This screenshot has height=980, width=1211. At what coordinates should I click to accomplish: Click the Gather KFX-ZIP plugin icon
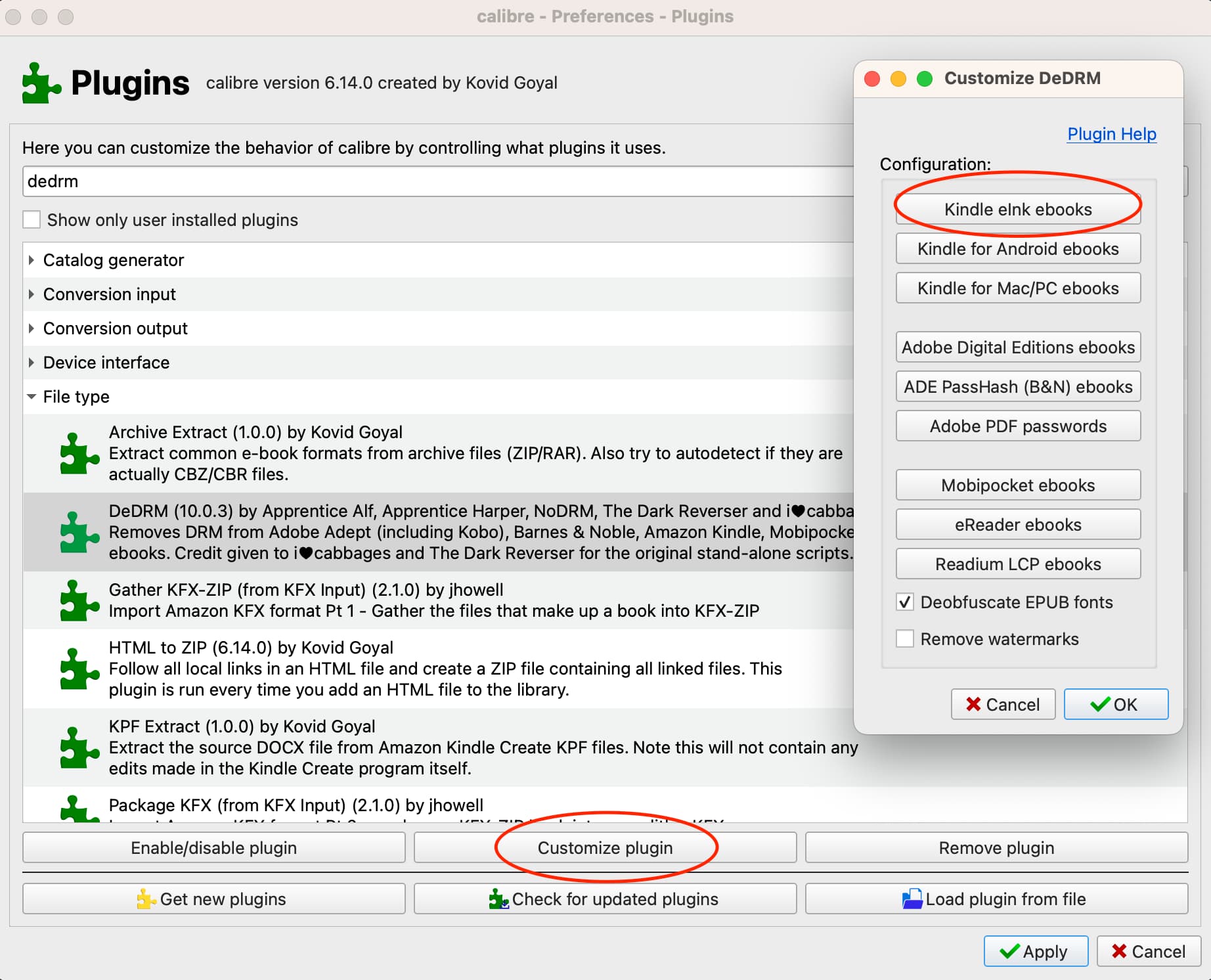point(79,600)
